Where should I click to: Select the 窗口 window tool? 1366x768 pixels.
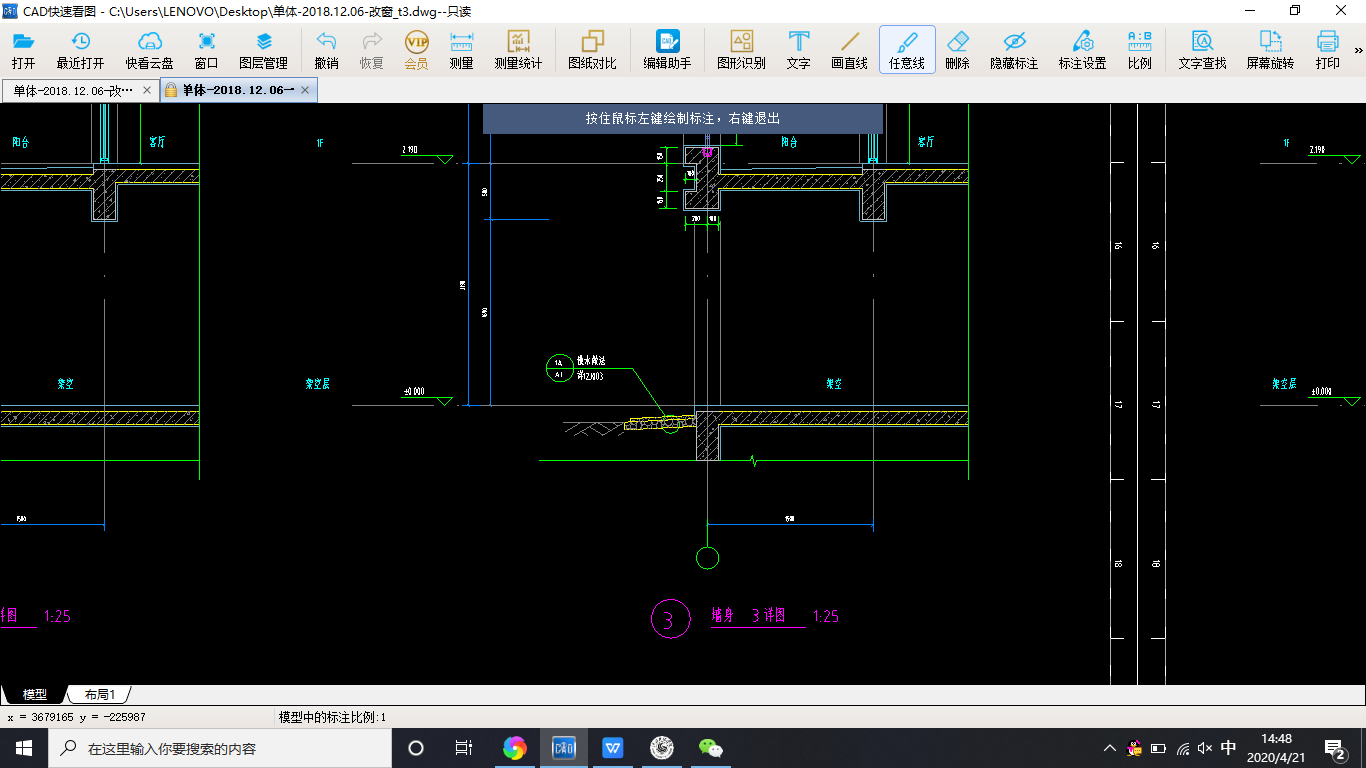click(207, 50)
